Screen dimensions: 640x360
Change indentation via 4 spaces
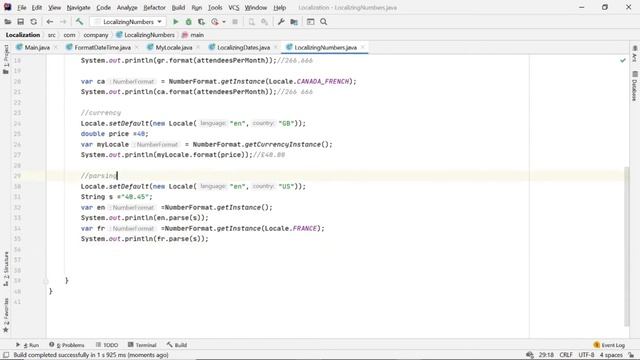[x=611, y=355]
